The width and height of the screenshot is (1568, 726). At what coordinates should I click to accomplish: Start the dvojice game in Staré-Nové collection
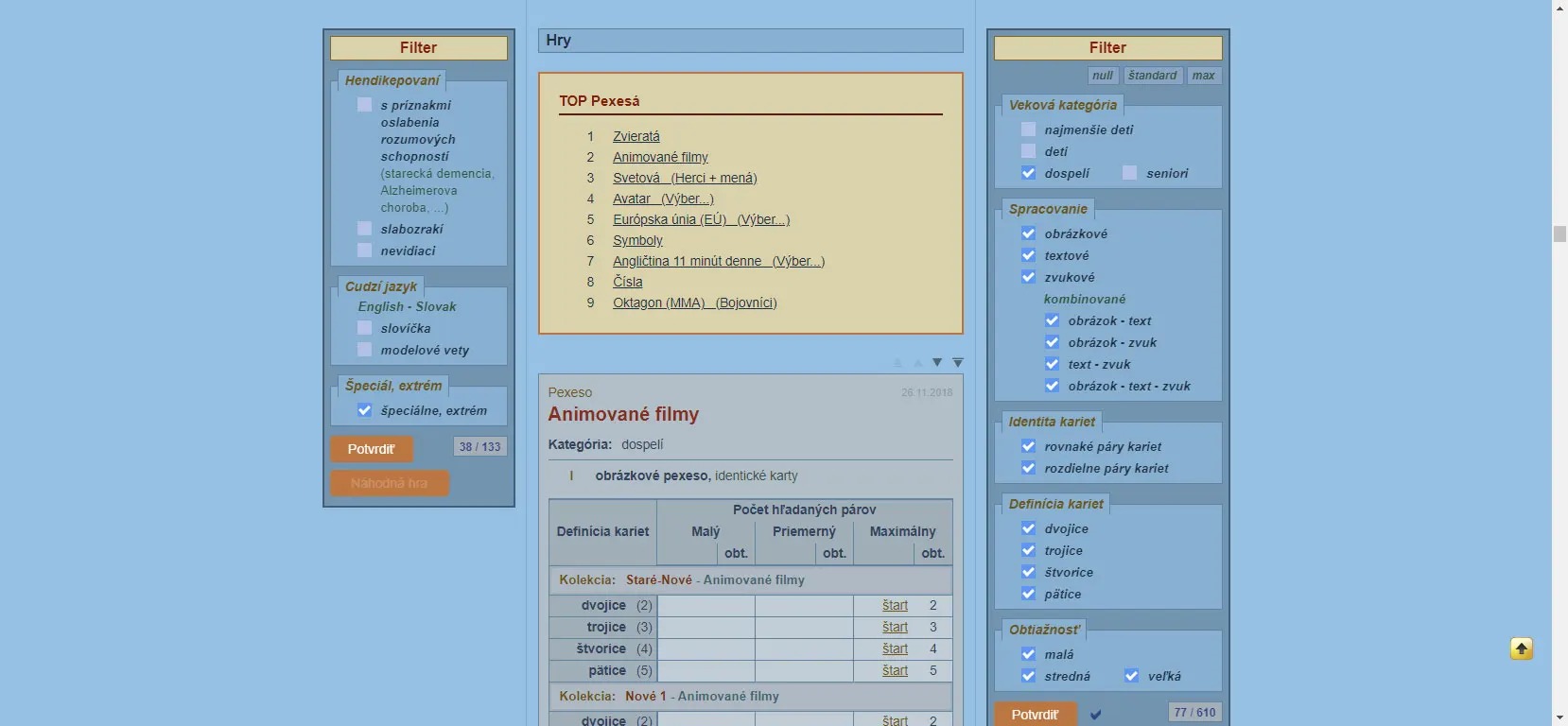pyautogui.click(x=895, y=605)
